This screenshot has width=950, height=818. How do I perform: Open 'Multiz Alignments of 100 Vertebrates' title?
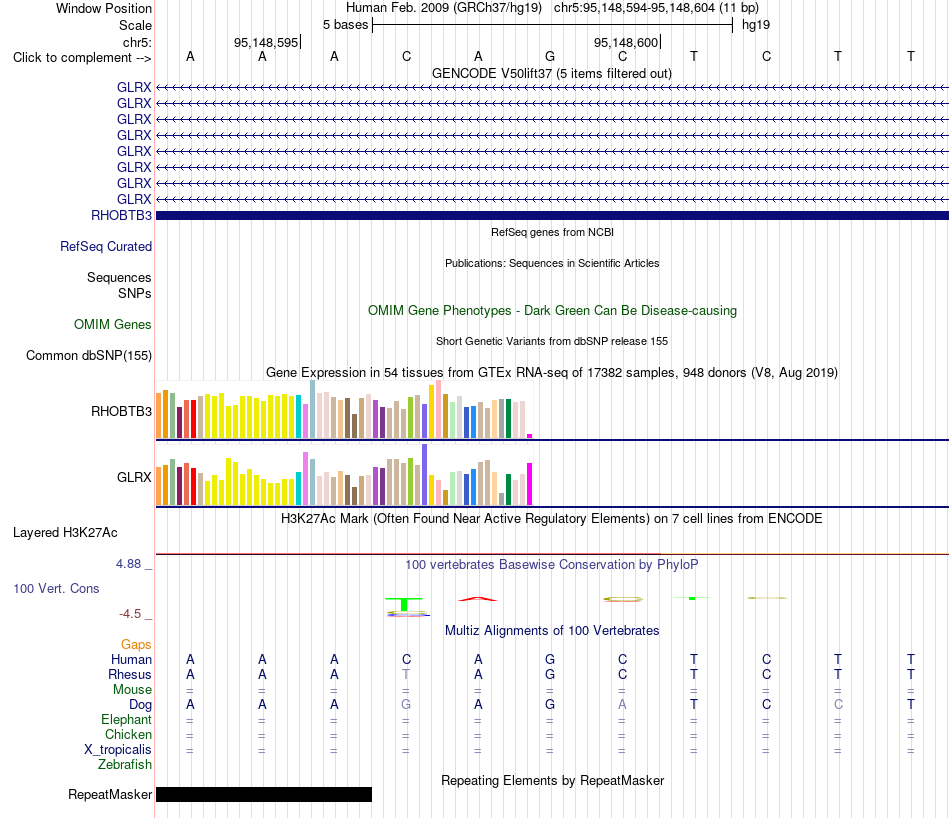[x=552, y=631]
